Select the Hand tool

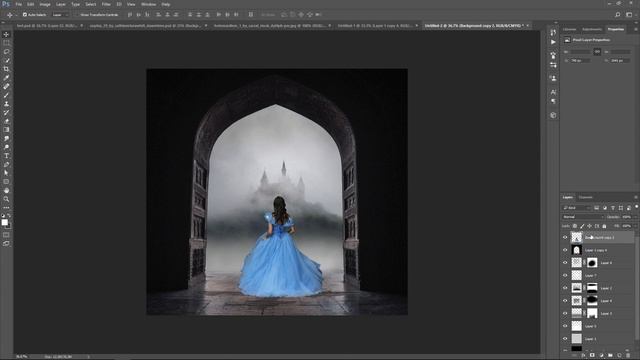coord(6,191)
